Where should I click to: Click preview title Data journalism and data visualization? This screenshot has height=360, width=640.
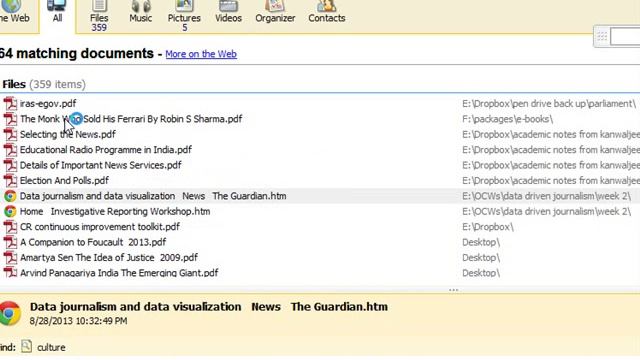(x=209, y=307)
